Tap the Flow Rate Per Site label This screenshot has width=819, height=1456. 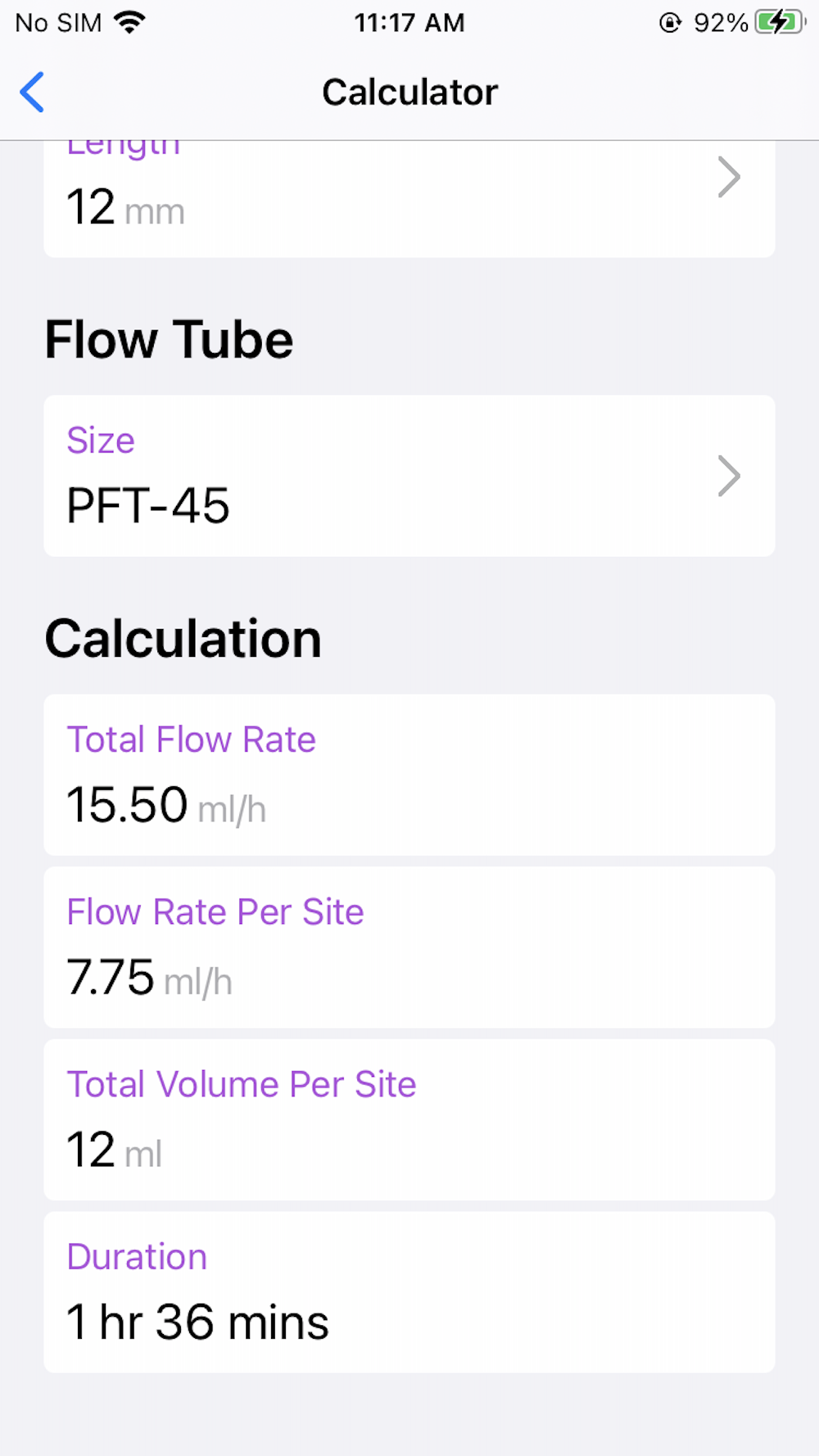click(x=215, y=912)
